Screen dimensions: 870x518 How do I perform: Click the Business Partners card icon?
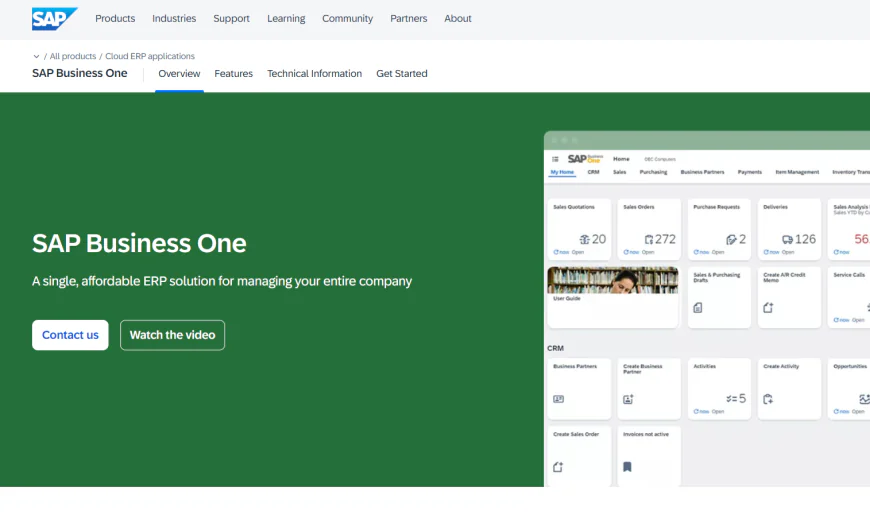[559, 399]
